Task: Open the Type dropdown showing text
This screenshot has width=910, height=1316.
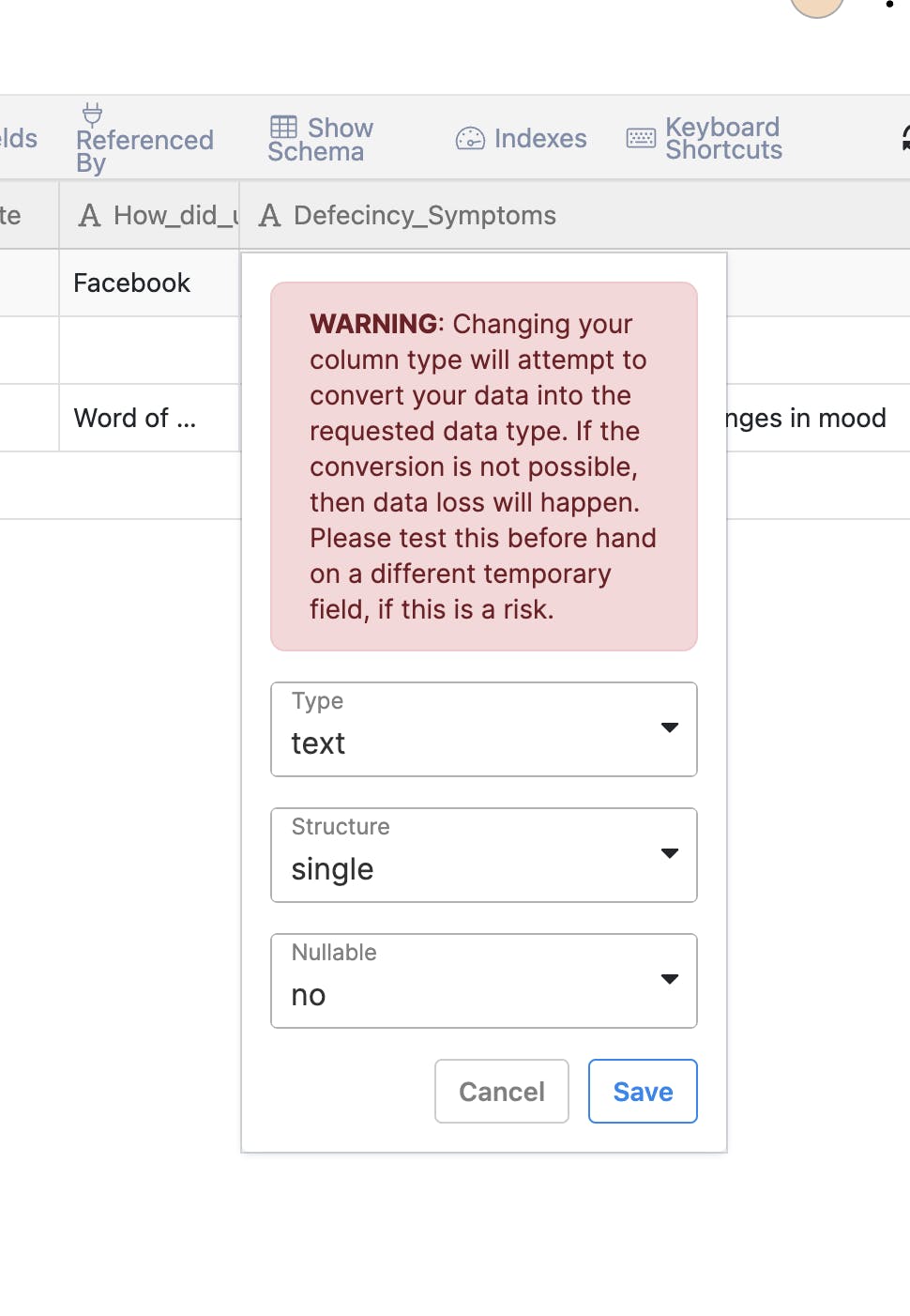Action: [x=484, y=729]
